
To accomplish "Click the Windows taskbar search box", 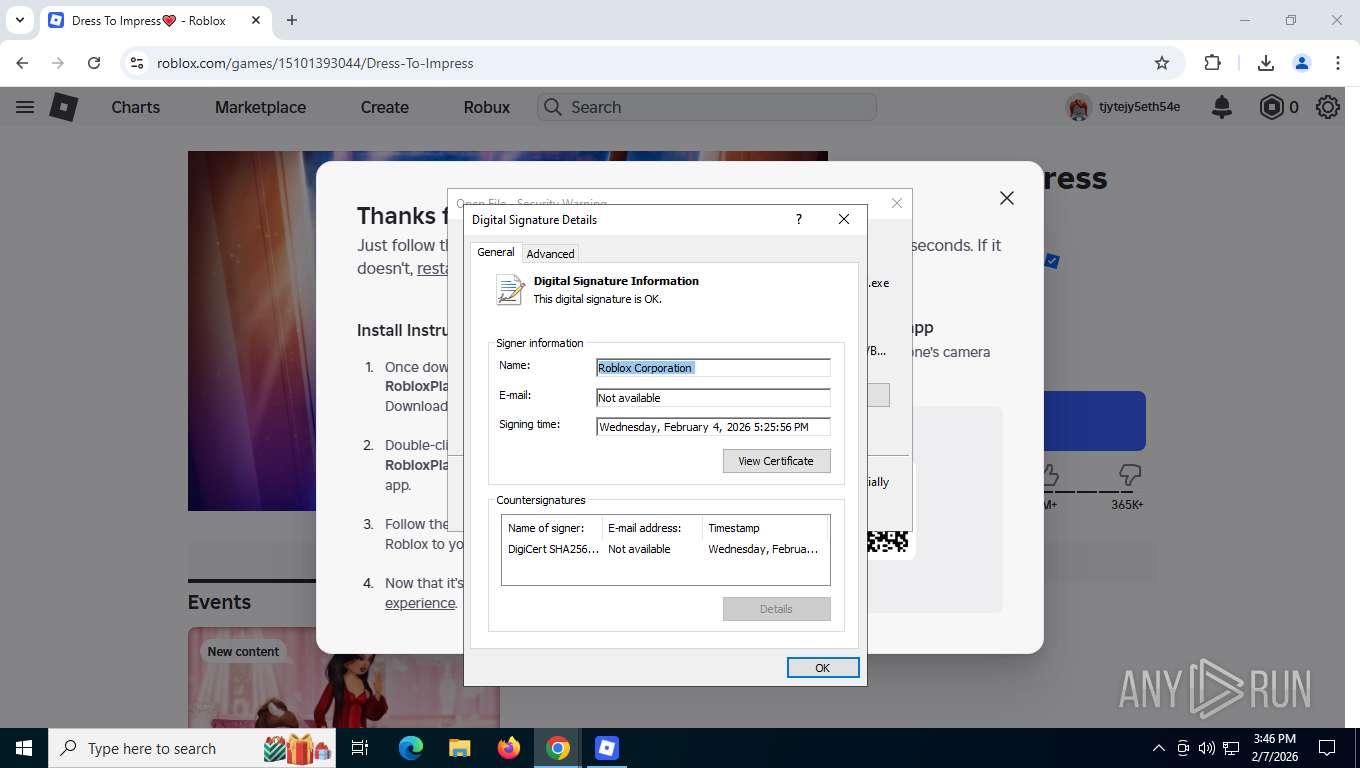I will click(x=193, y=748).
